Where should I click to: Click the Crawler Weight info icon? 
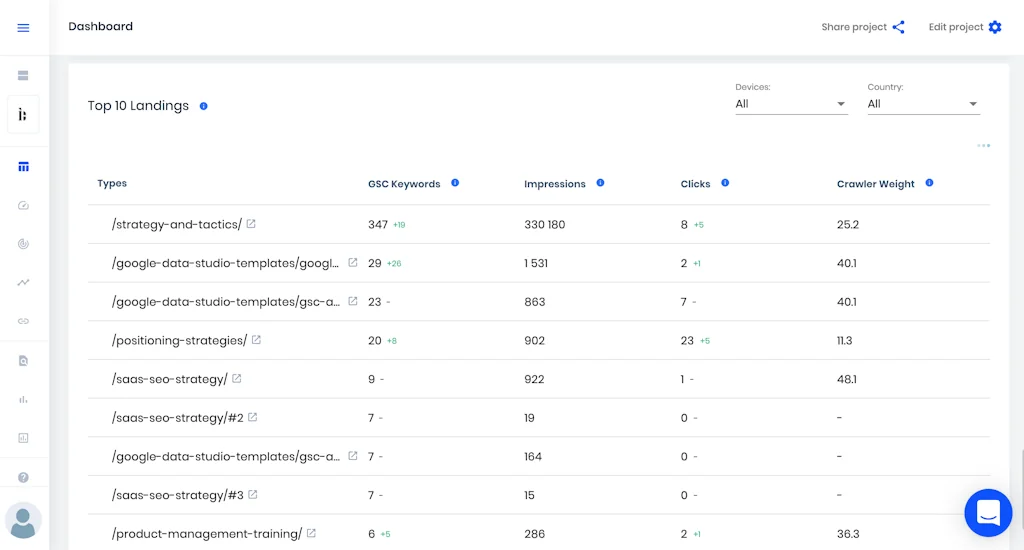pyautogui.click(x=929, y=183)
